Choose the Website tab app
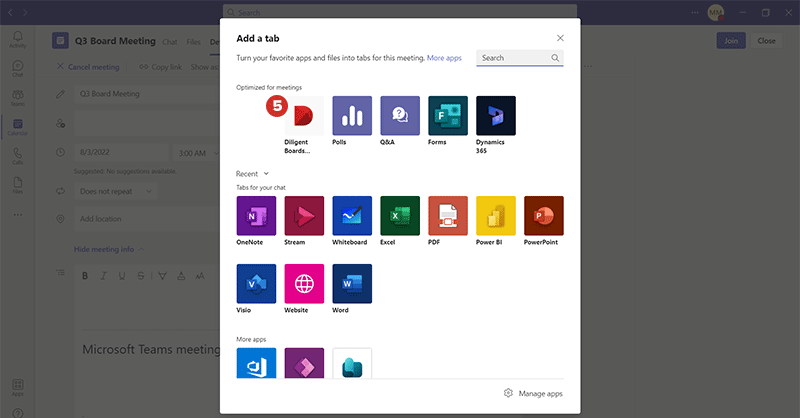The width and height of the screenshot is (800, 418). point(304,284)
